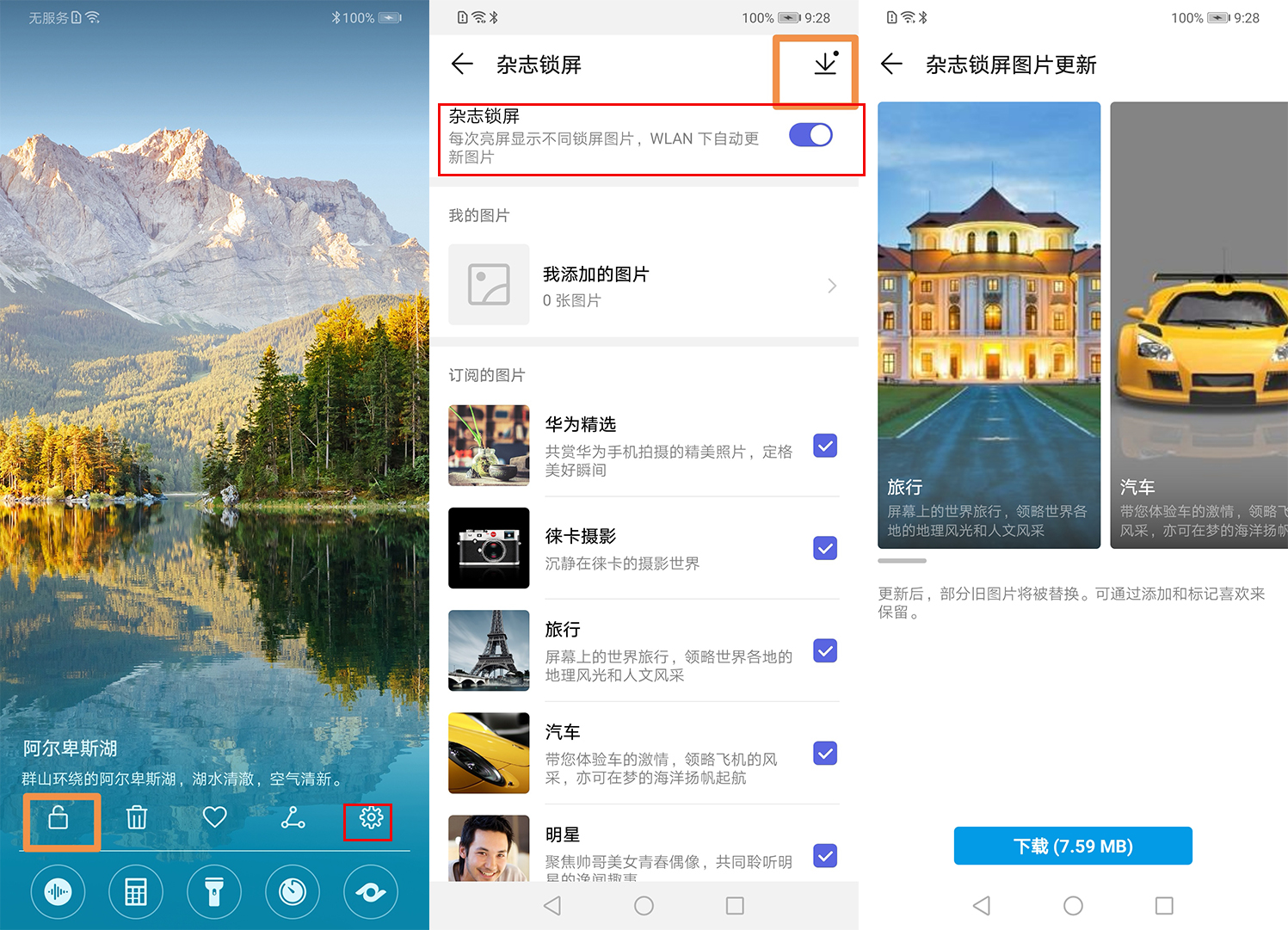Tap 下载 (7.59 MB) download button
Viewport: 1288px width, 930px height.
(x=1073, y=846)
